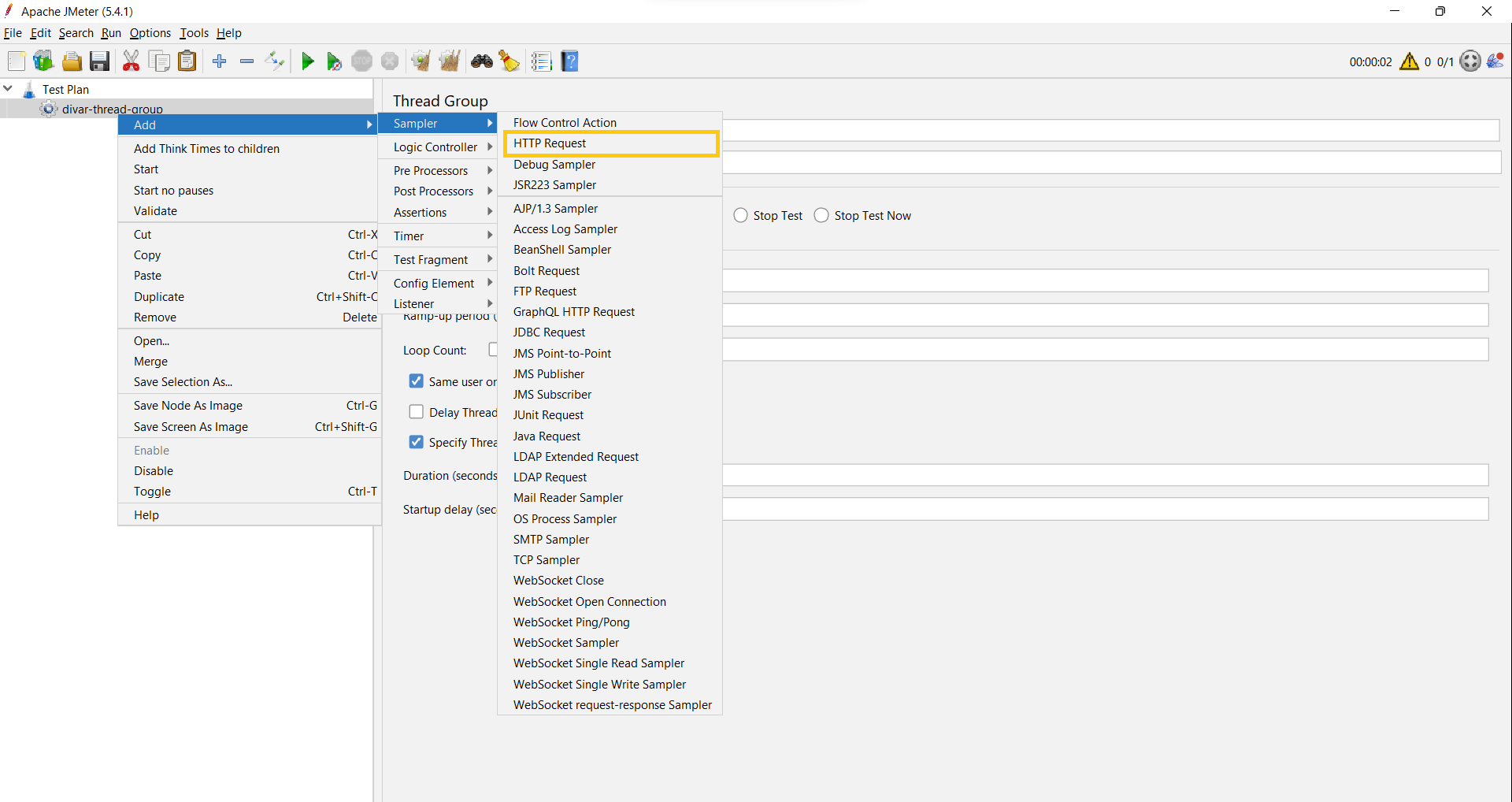Toggle the Loop Count infinite checkbox
This screenshot has height=802, width=1512.
[x=493, y=350]
